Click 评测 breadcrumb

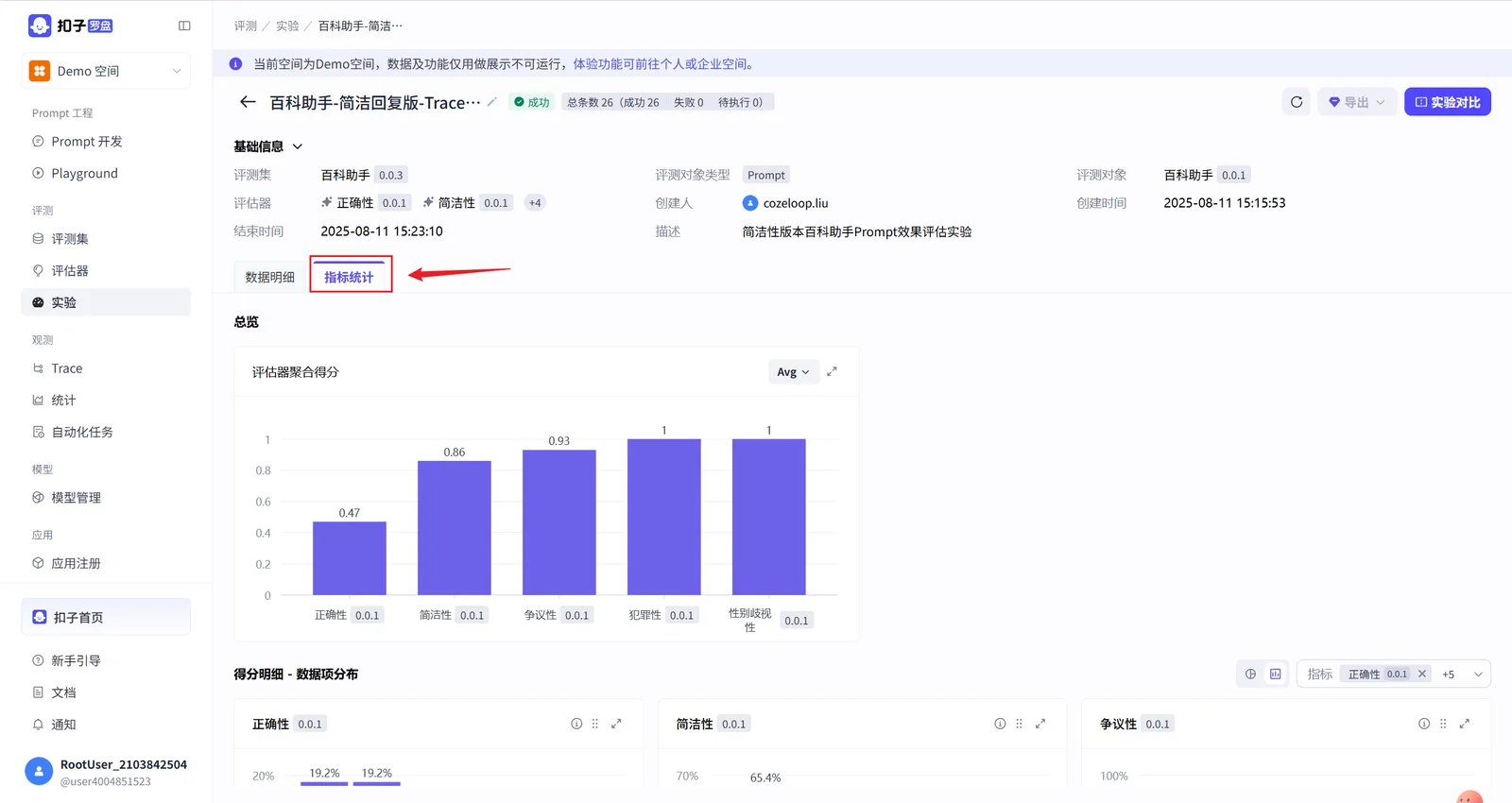pyautogui.click(x=246, y=26)
